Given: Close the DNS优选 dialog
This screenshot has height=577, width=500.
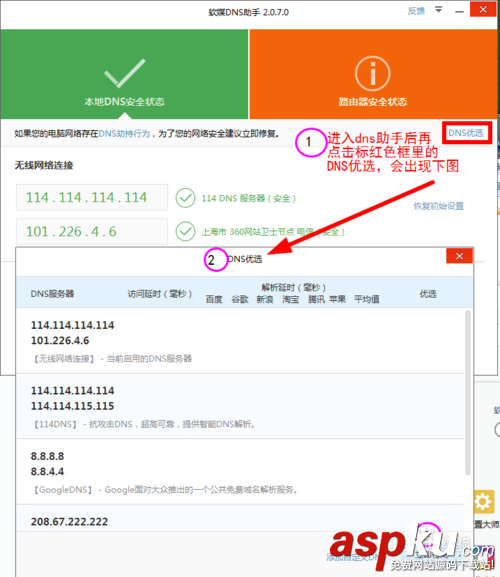Looking at the screenshot, I should click(459, 256).
